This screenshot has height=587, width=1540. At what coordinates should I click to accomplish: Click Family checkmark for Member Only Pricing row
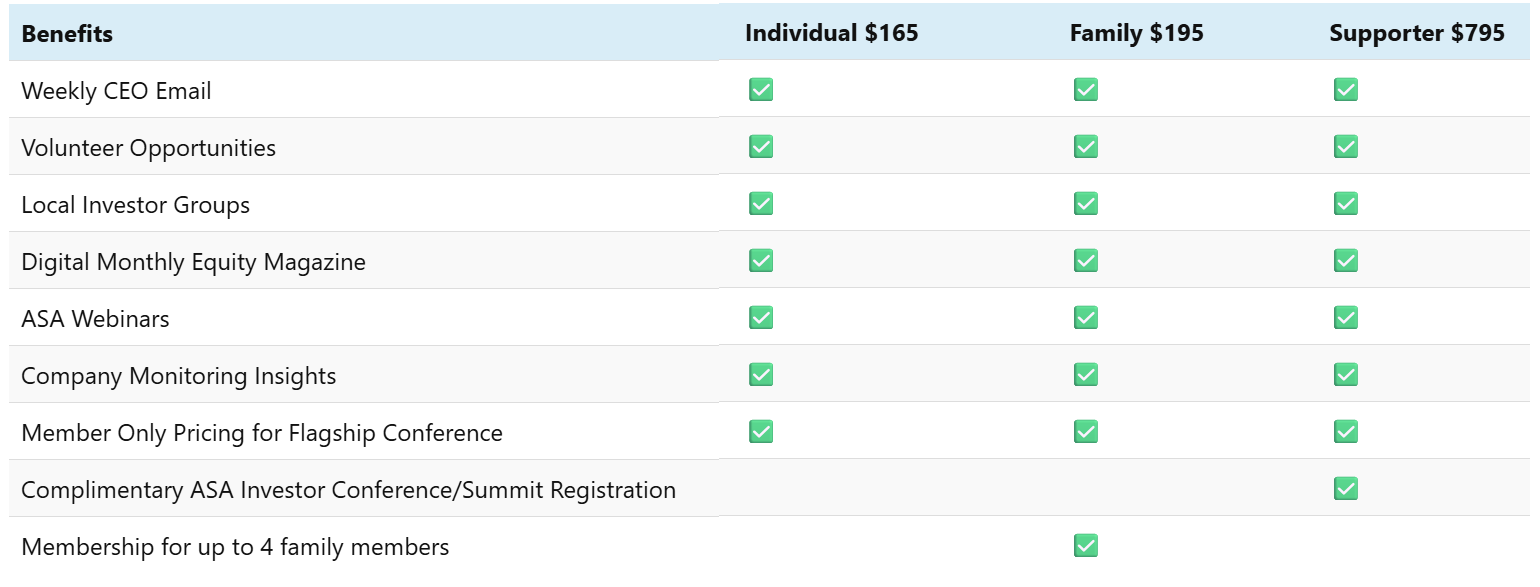[1086, 432]
